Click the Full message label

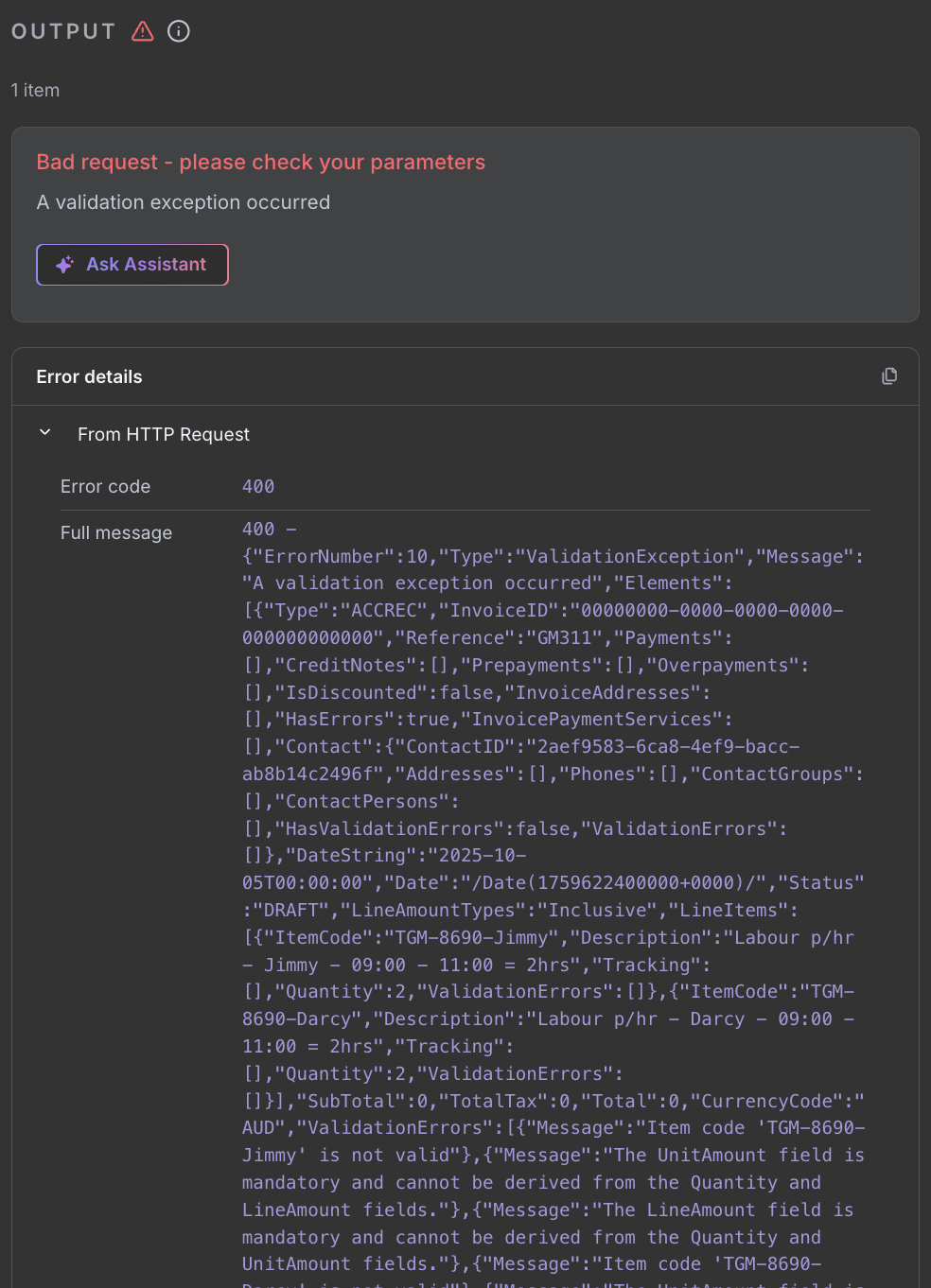click(x=115, y=532)
